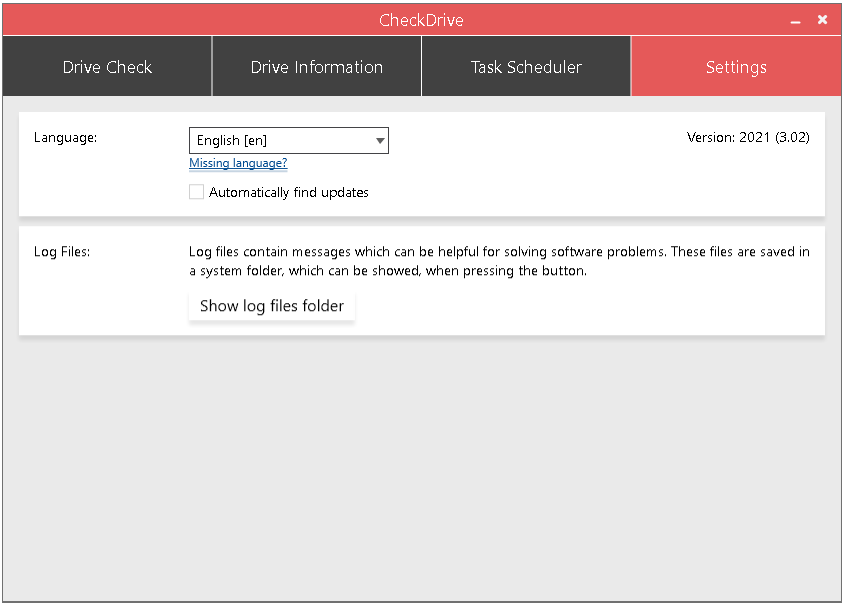Minimize the CheckDrive window
This screenshot has width=844, height=605.
[796, 21]
